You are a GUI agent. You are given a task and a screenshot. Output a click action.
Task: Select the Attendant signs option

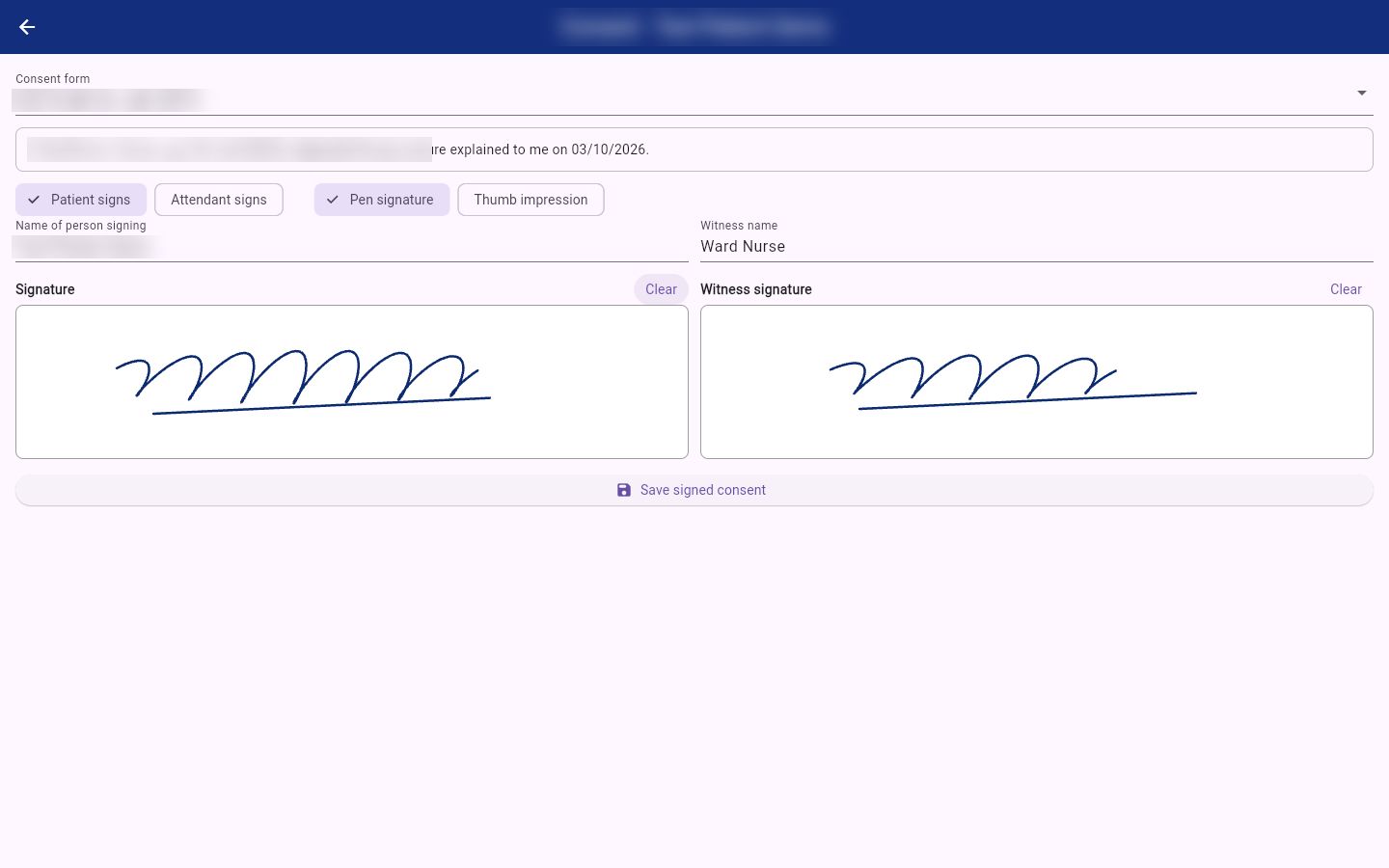(219, 200)
